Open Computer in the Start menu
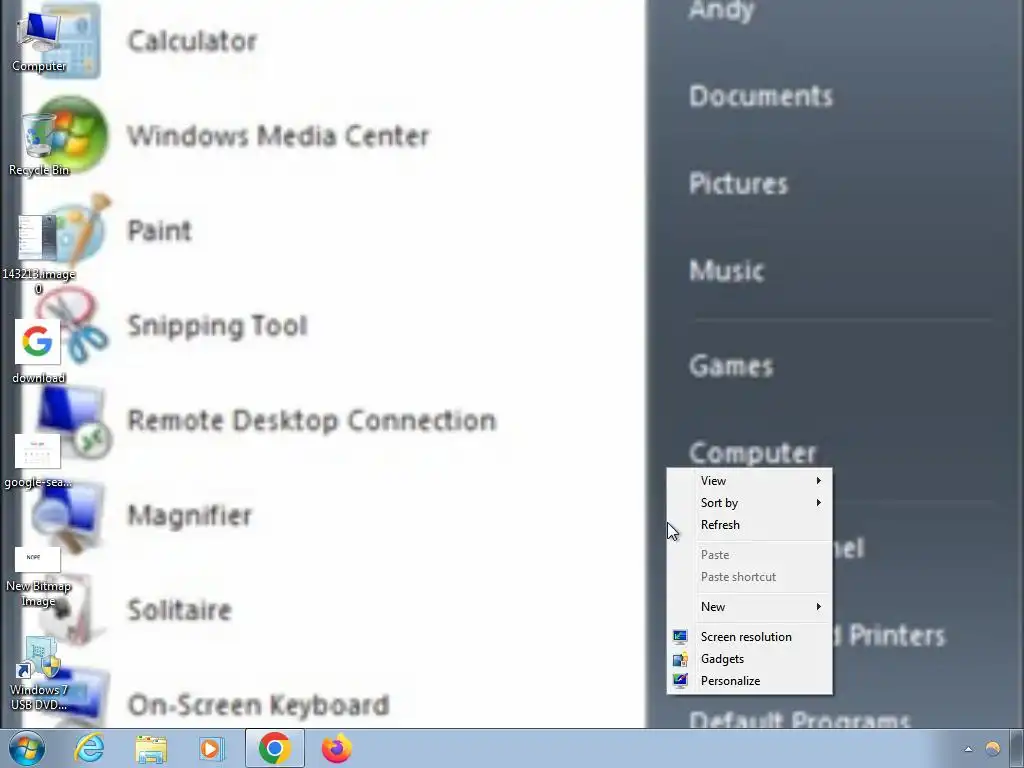 [x=752, y=453]
